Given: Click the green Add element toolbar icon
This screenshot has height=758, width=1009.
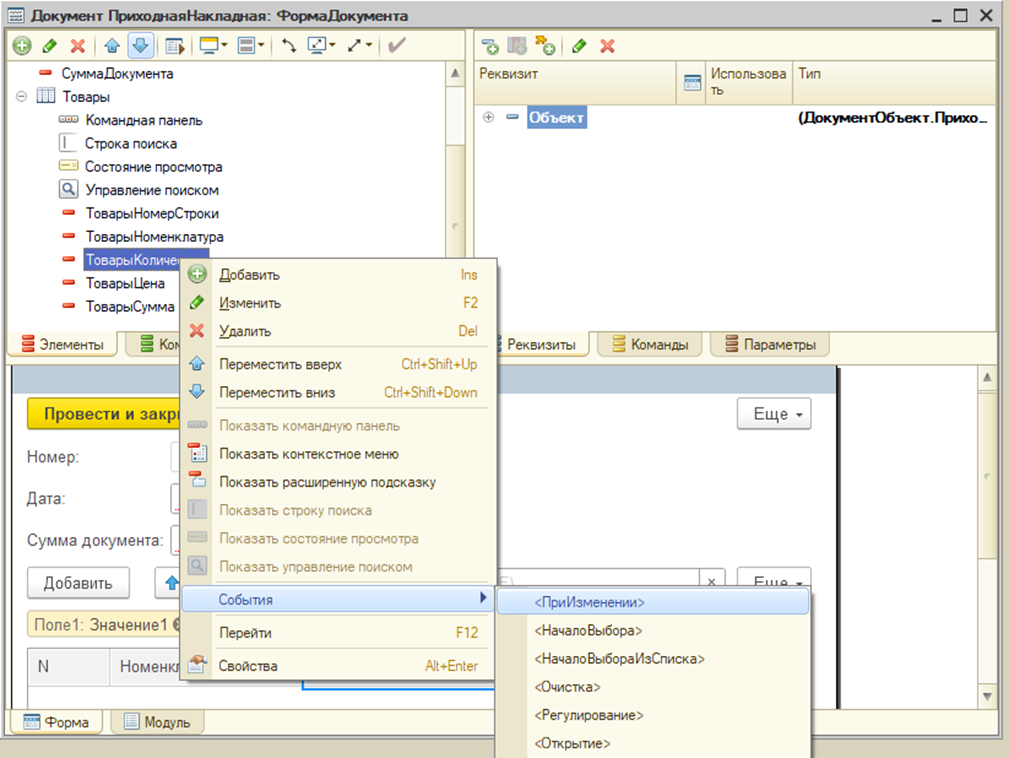Looking at the screenshot, I should 22,46.
